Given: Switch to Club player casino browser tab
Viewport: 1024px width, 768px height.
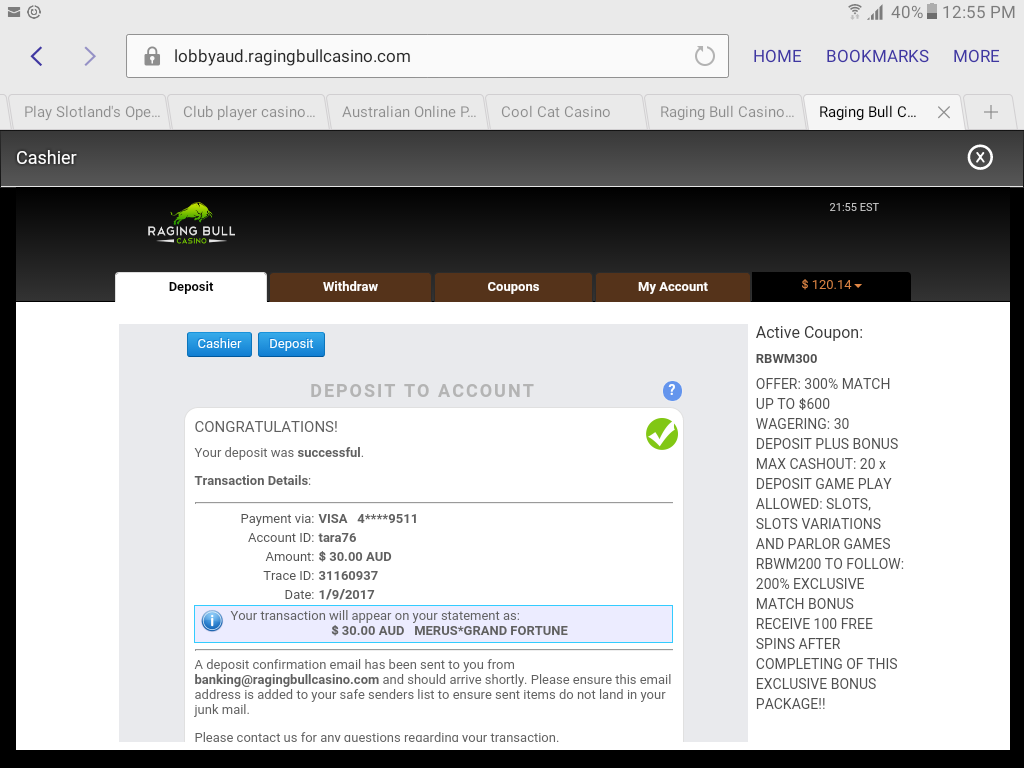Looking at the screenshot, I should [248, 112].
